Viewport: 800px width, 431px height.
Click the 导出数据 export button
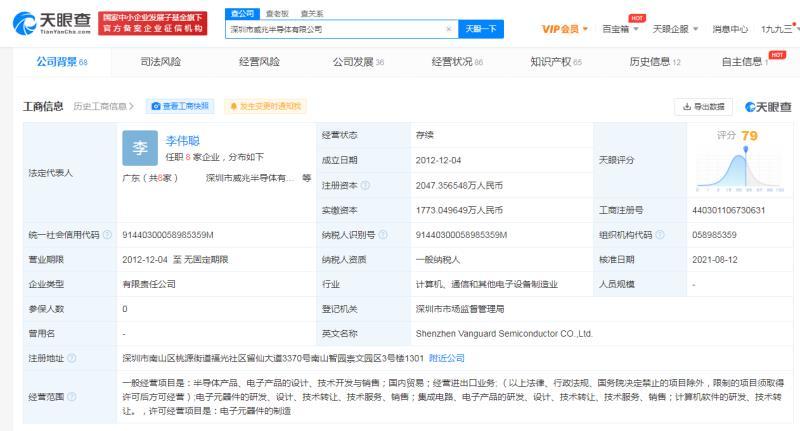706,106
